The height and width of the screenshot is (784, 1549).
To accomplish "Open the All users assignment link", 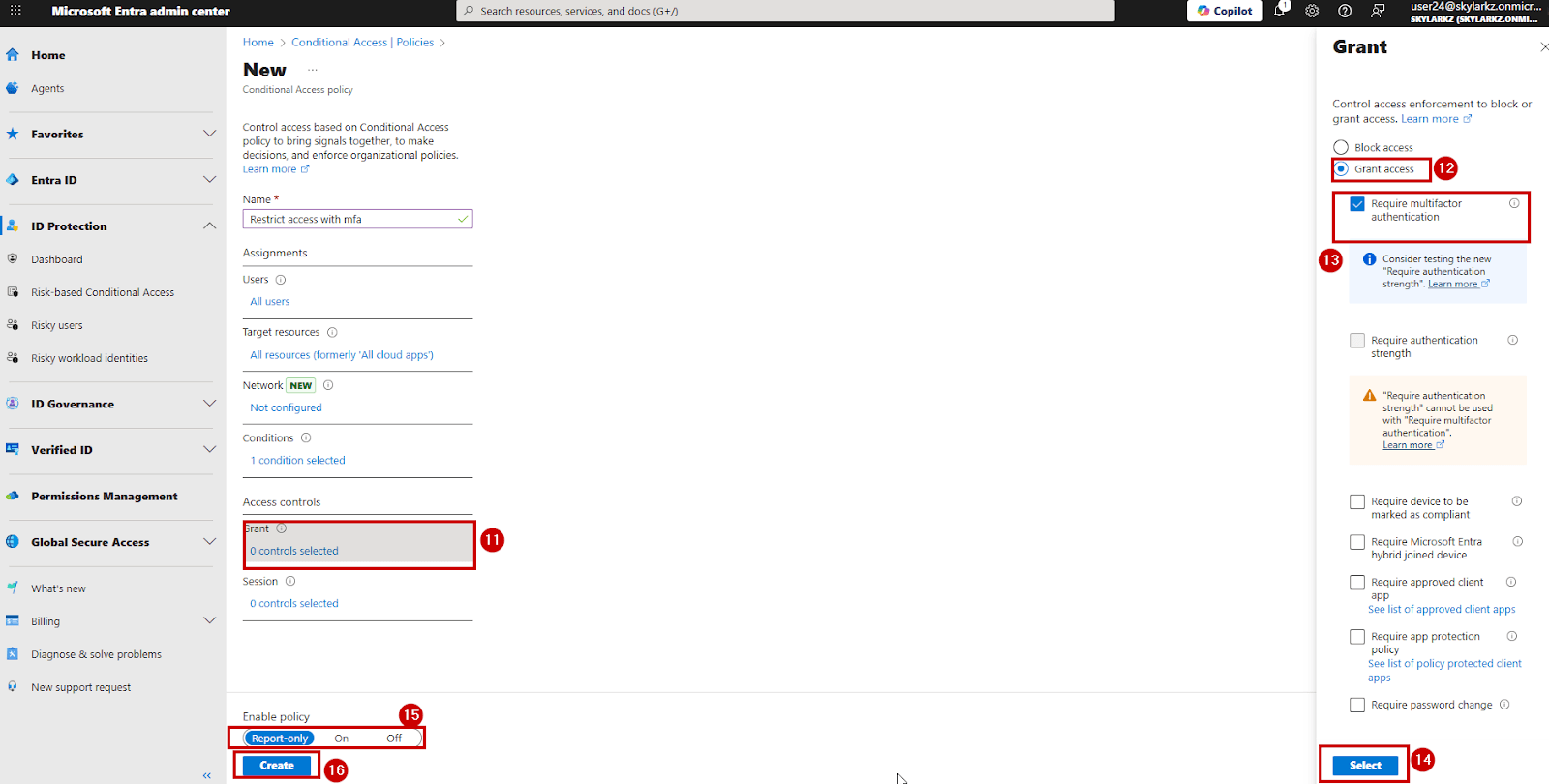I will [x=270, y=302].
